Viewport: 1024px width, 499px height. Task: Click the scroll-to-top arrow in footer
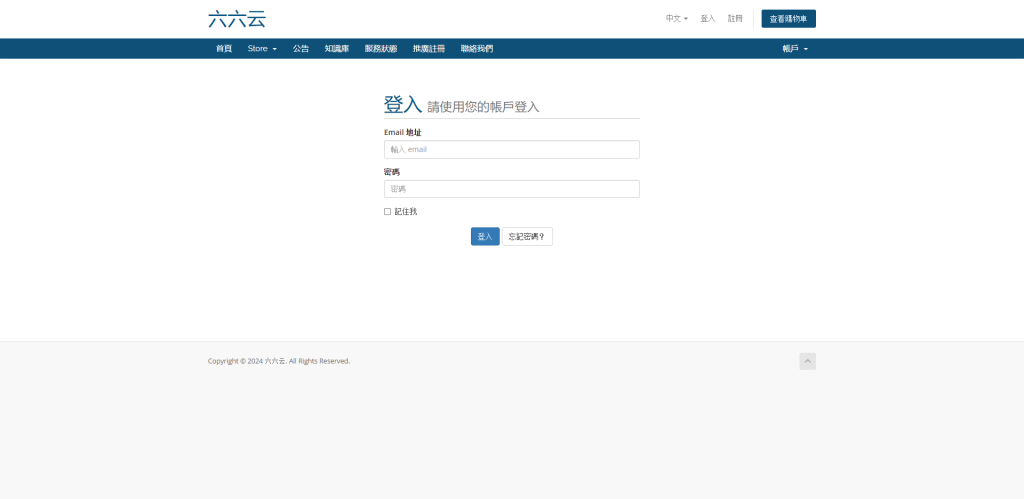pos(807,361)
